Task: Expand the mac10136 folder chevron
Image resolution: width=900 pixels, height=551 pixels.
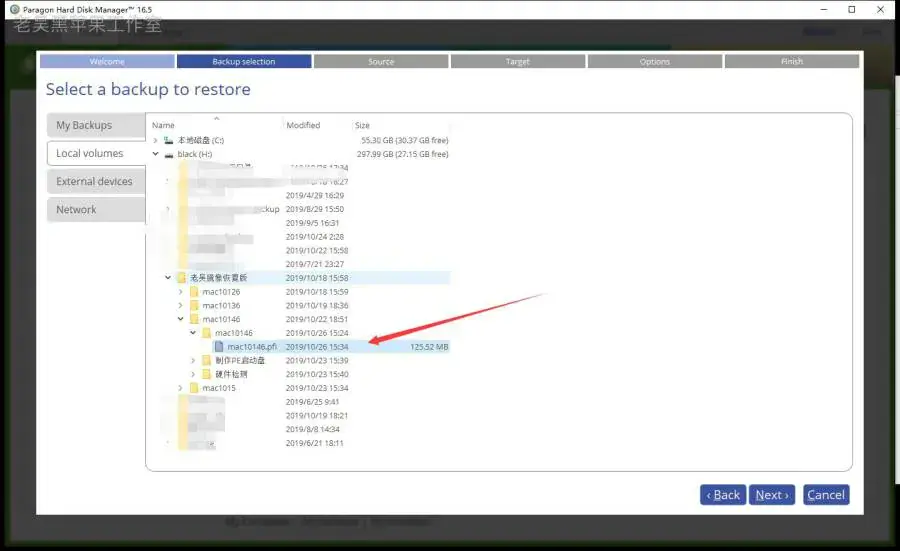Action: point(180,305)
